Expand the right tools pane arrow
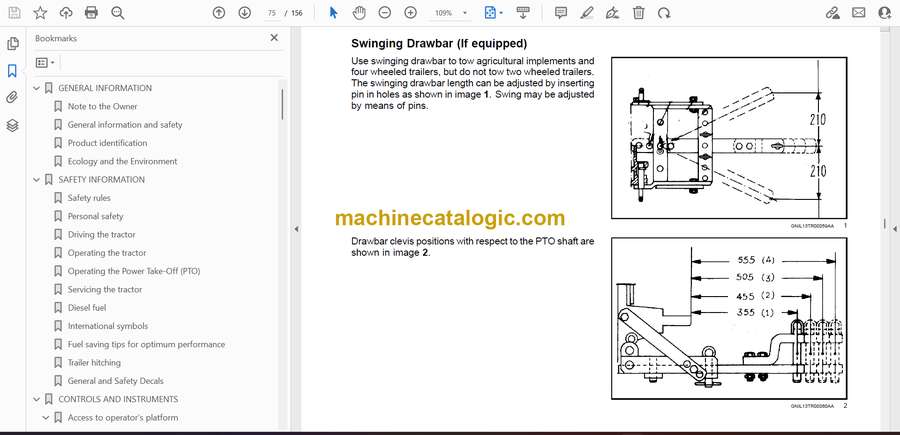900x435 pixels. tap(894, 229)
